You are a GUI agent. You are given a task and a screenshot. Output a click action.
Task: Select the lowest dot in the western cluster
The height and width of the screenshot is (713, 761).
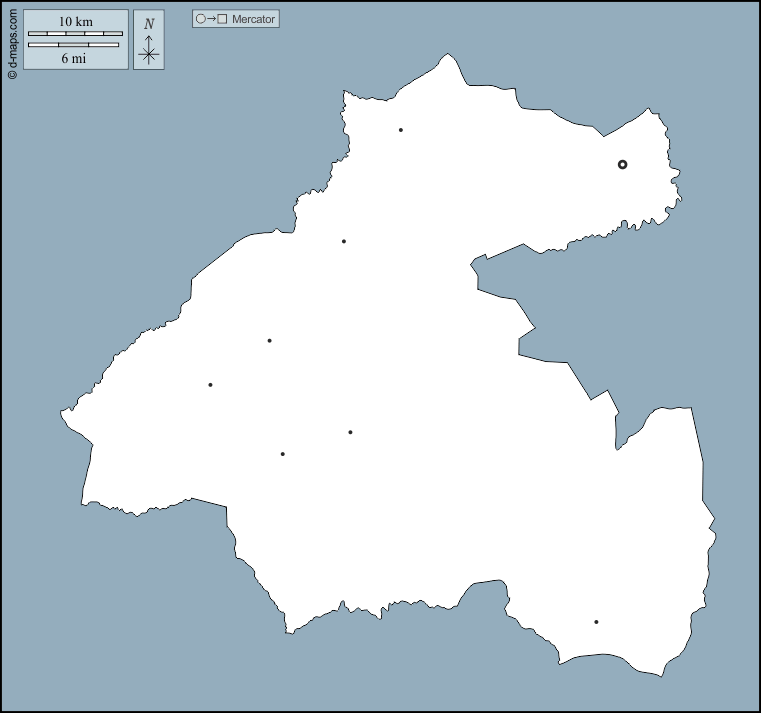(x=283, y=454)
